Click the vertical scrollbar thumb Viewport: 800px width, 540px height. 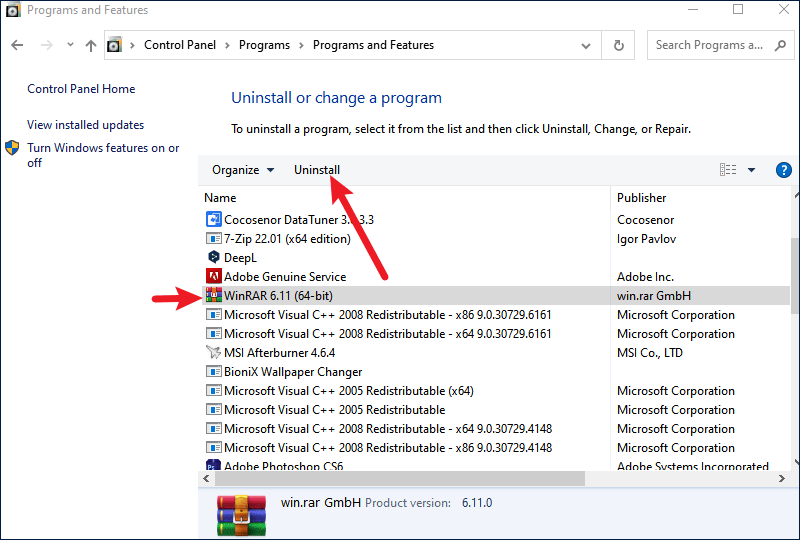(x=795, y=276)
